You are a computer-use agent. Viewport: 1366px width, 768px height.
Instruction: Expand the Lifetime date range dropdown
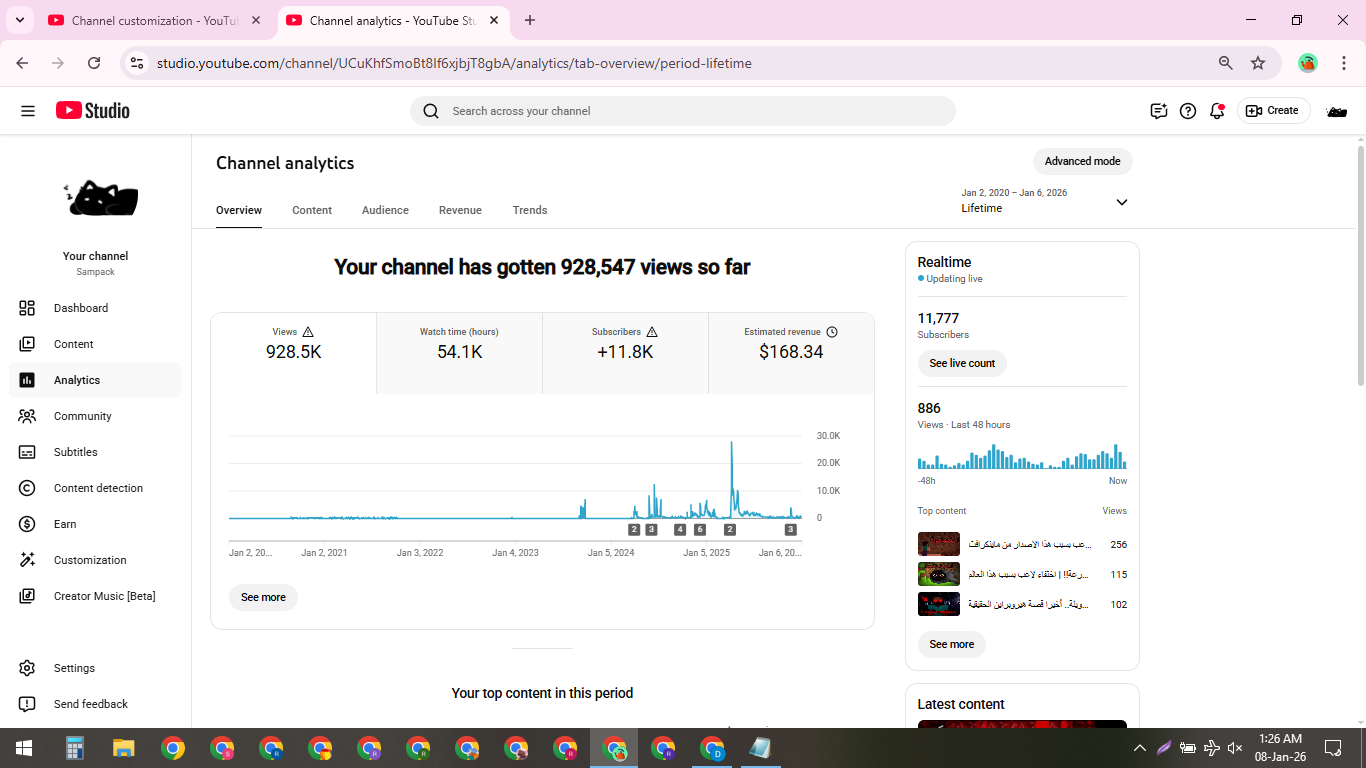(1121, 202)
